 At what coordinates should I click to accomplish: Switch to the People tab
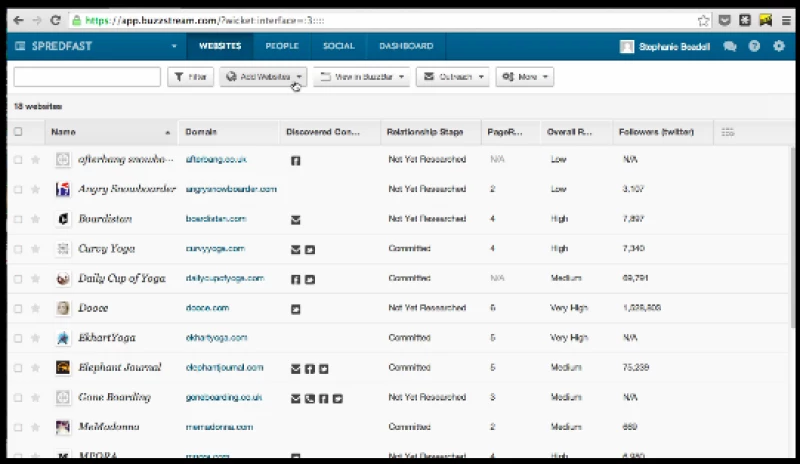click(x=281, y=46)
